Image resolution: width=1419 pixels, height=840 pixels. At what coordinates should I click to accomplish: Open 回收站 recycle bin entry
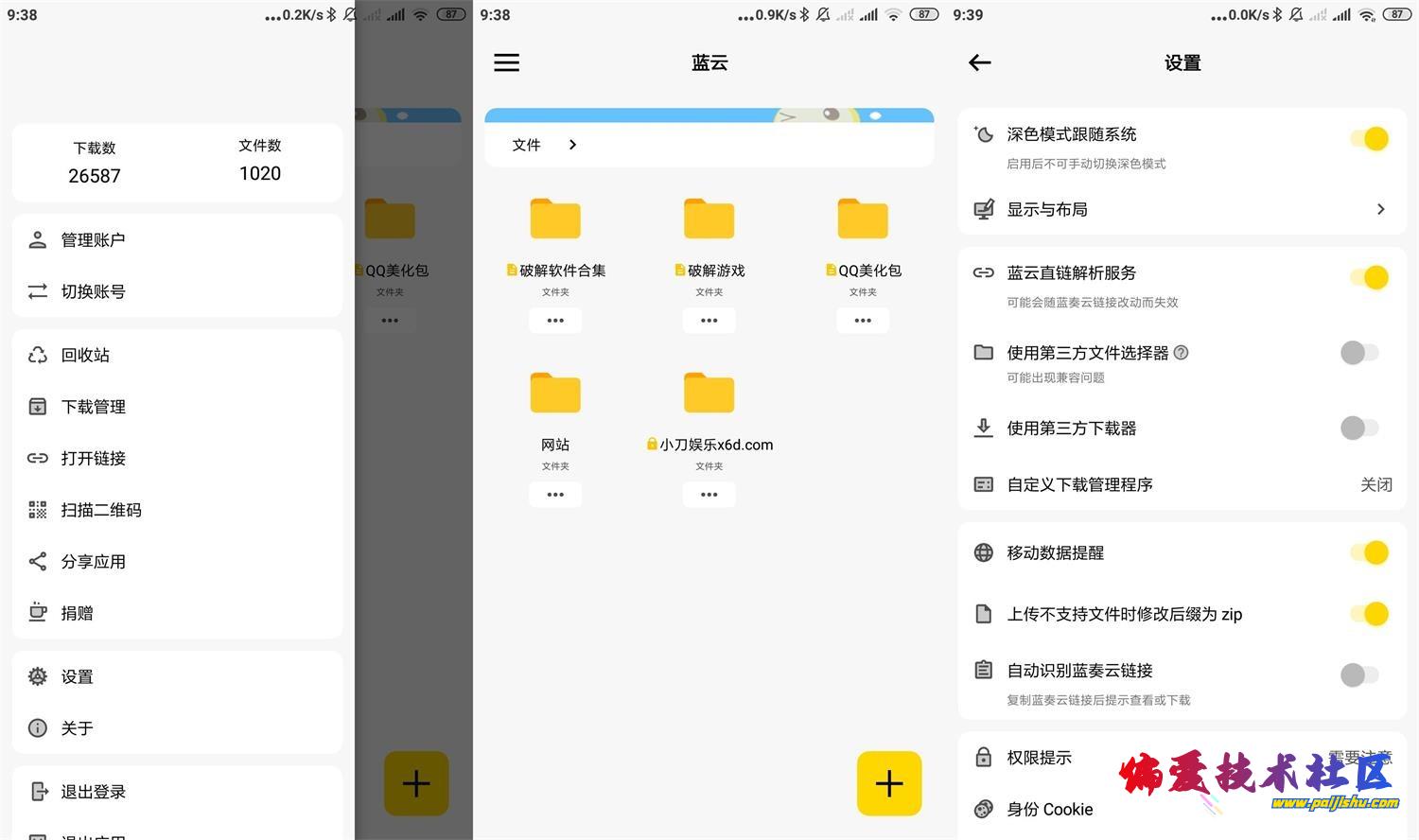[x=177, y=355]
